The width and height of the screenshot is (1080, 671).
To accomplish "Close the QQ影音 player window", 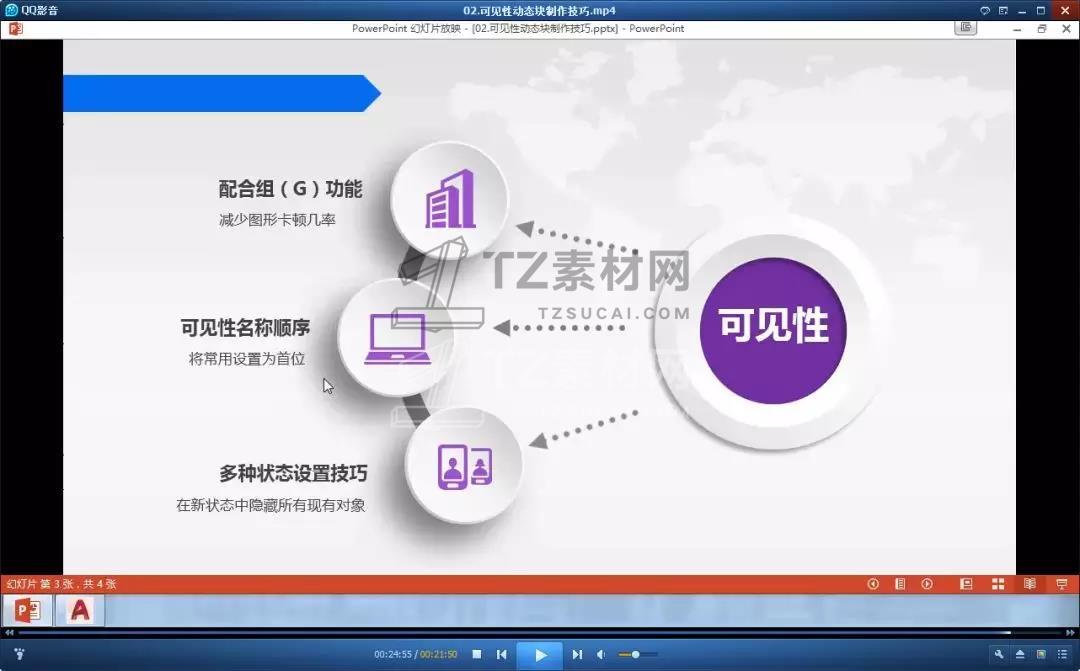I will click(1065, 10).
